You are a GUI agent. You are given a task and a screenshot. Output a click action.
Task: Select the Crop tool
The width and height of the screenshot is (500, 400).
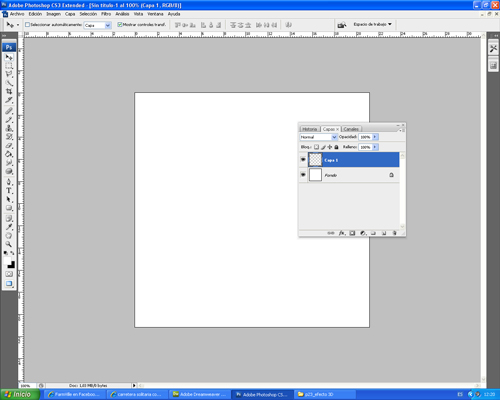click(x=9, y=91)
